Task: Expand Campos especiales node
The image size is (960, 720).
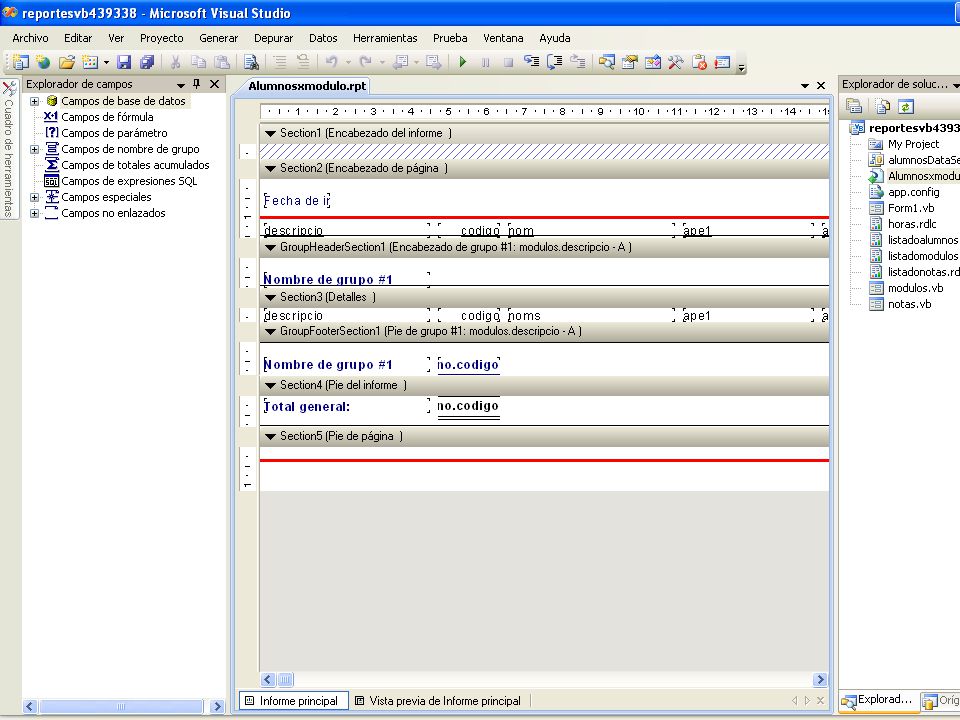Action: pos(34,197)
